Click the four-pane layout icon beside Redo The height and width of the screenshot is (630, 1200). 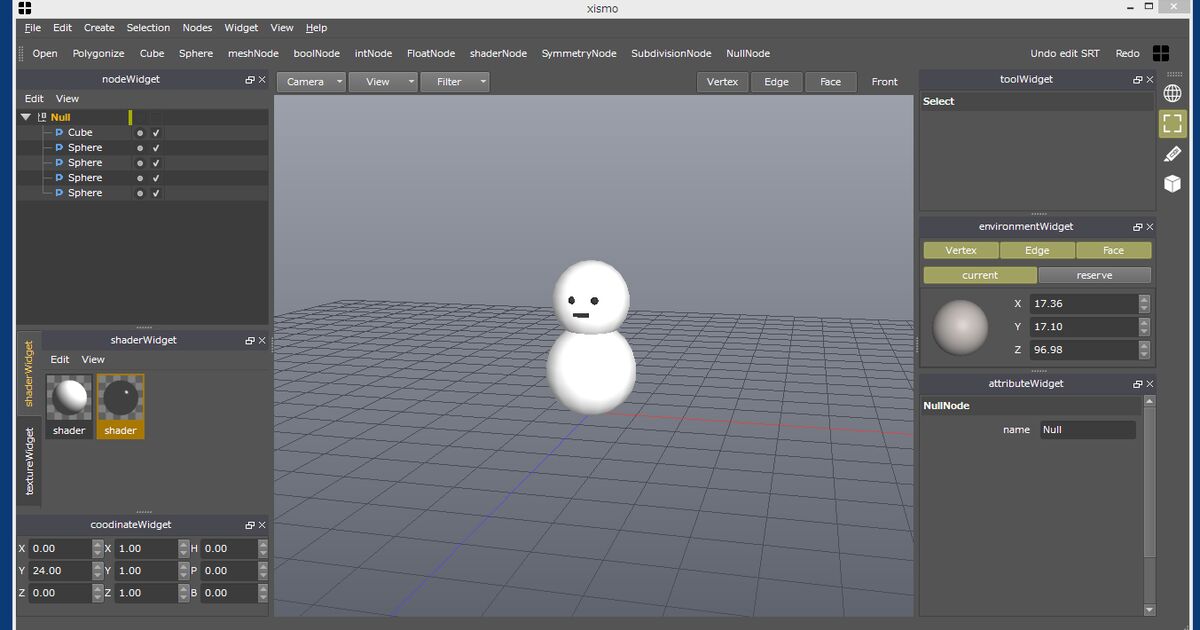(x=1161, y=54)
